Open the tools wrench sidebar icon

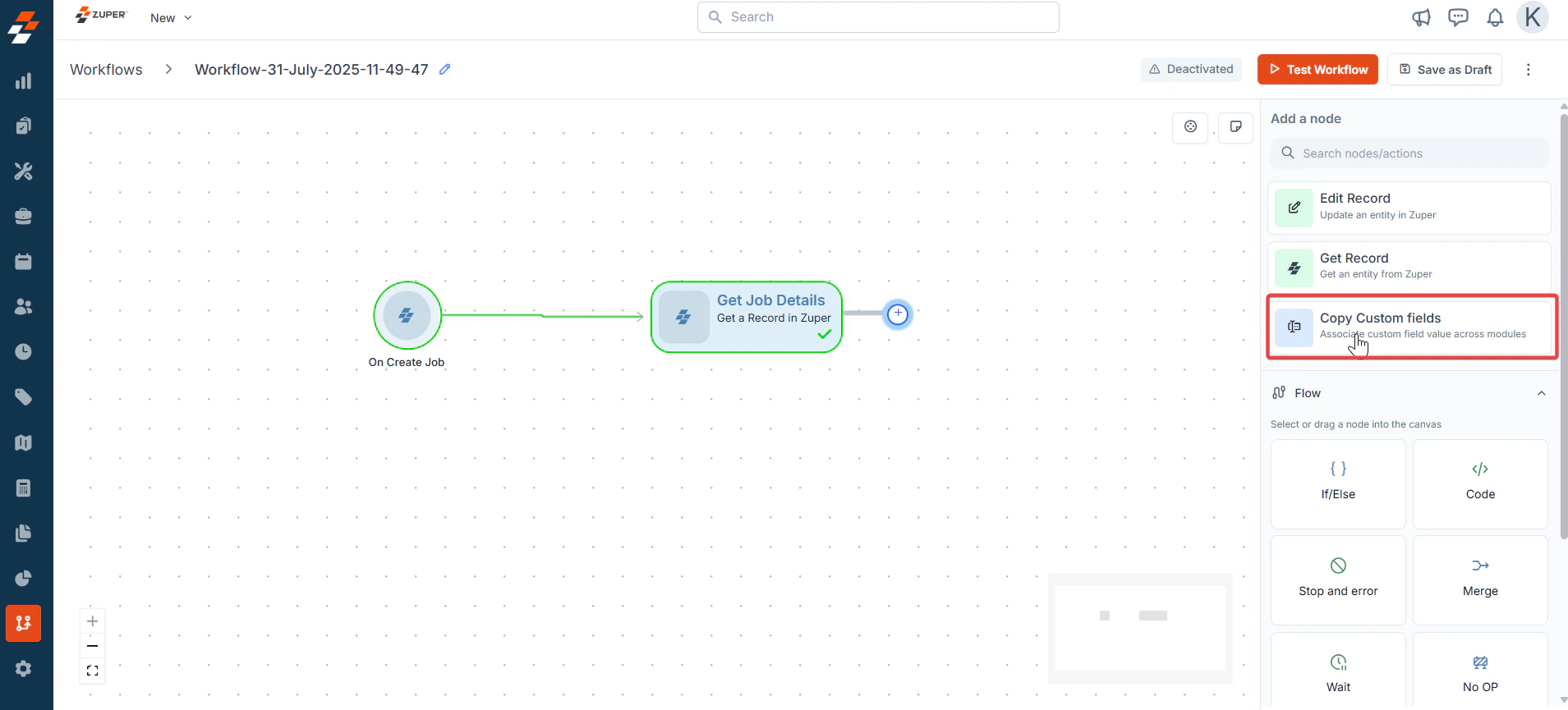click(x=24, y=171)
